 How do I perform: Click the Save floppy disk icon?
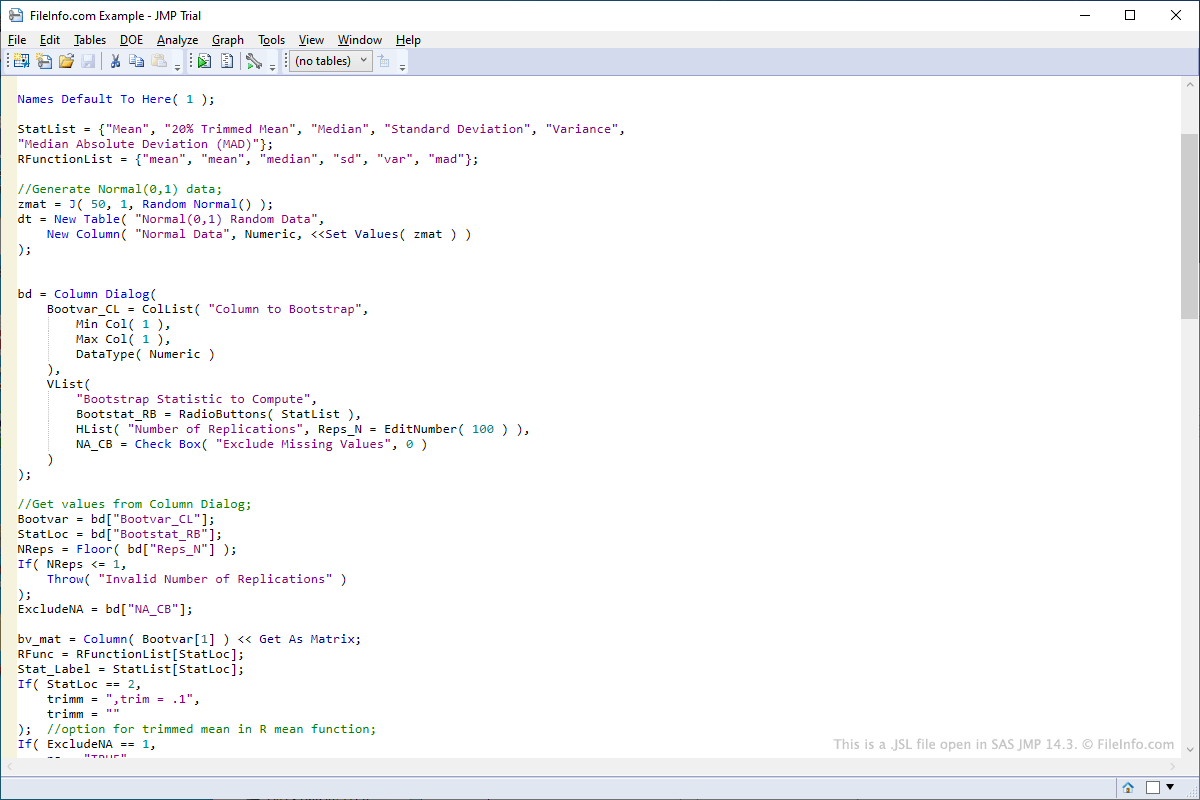tap(88, 61)
